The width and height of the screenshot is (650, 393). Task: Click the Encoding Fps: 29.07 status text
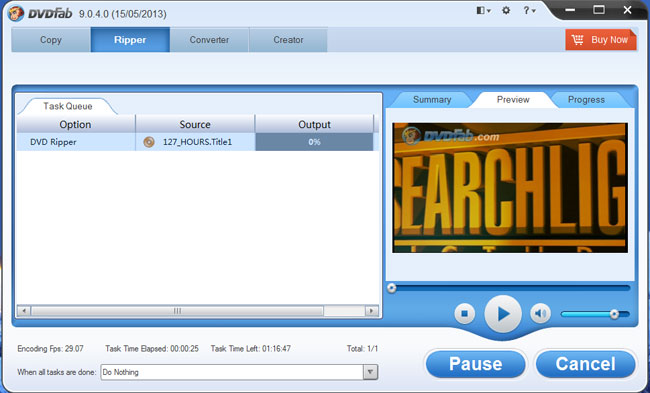coord(50,349)
